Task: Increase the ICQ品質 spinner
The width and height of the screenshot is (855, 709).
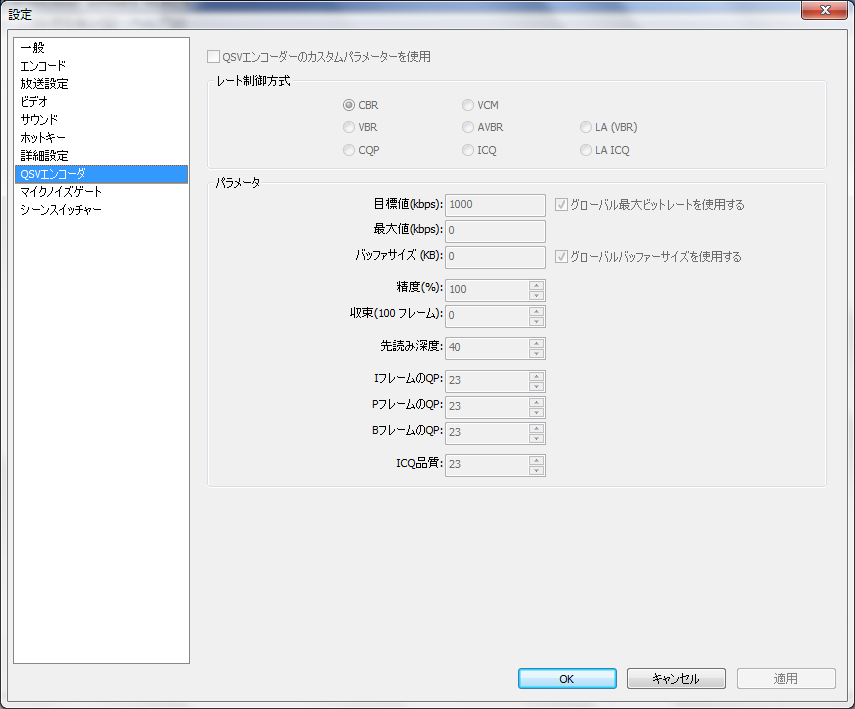Action: click(x=537, y=460)
